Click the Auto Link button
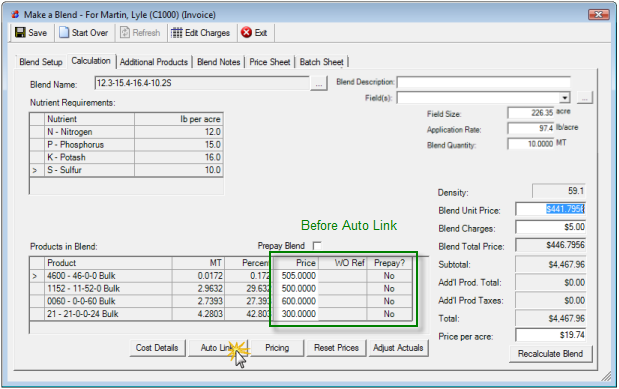This screenshot has width=619, height=389. tap(217, 348)
